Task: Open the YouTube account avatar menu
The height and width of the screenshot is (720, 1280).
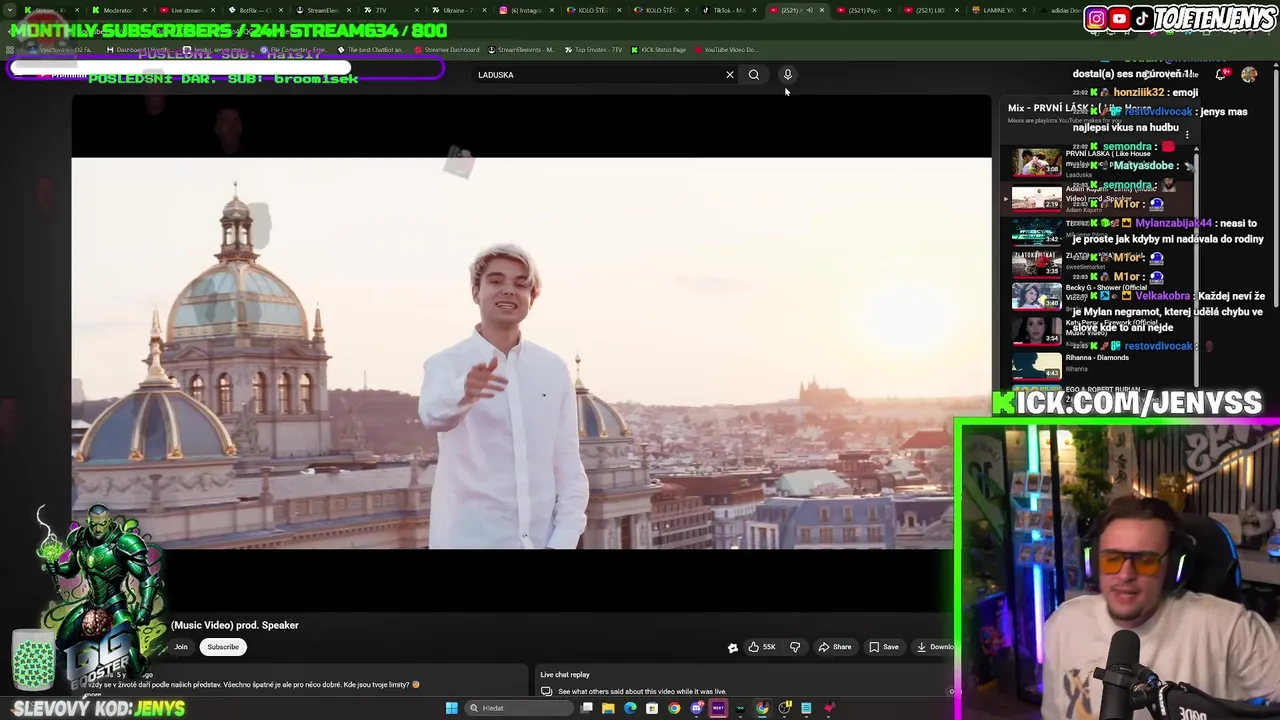Action: (1249, 74)
